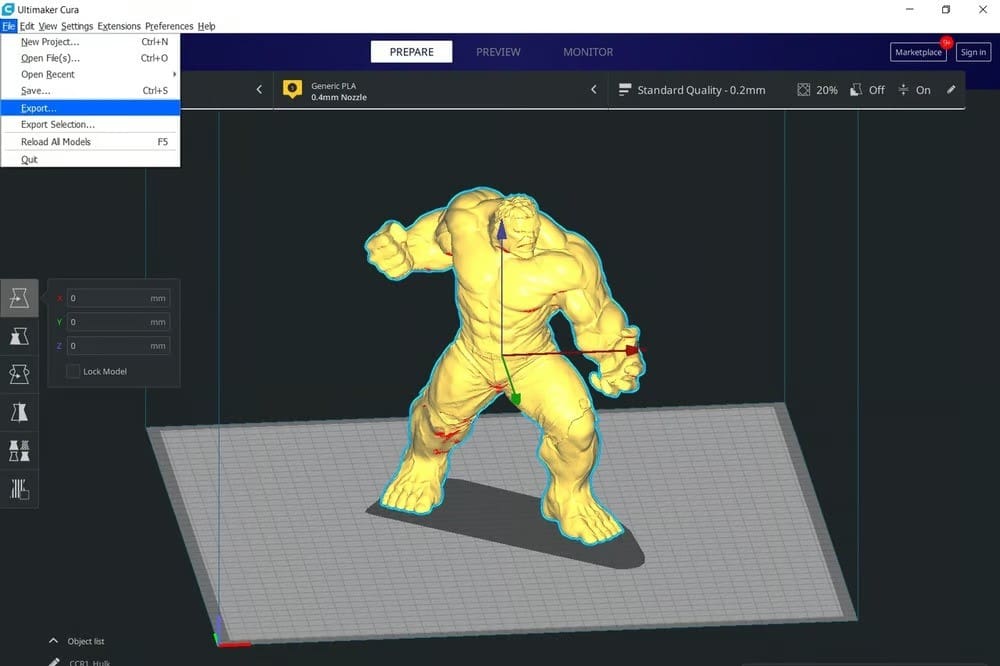Click the Y position input field

(x=118, y=322)
